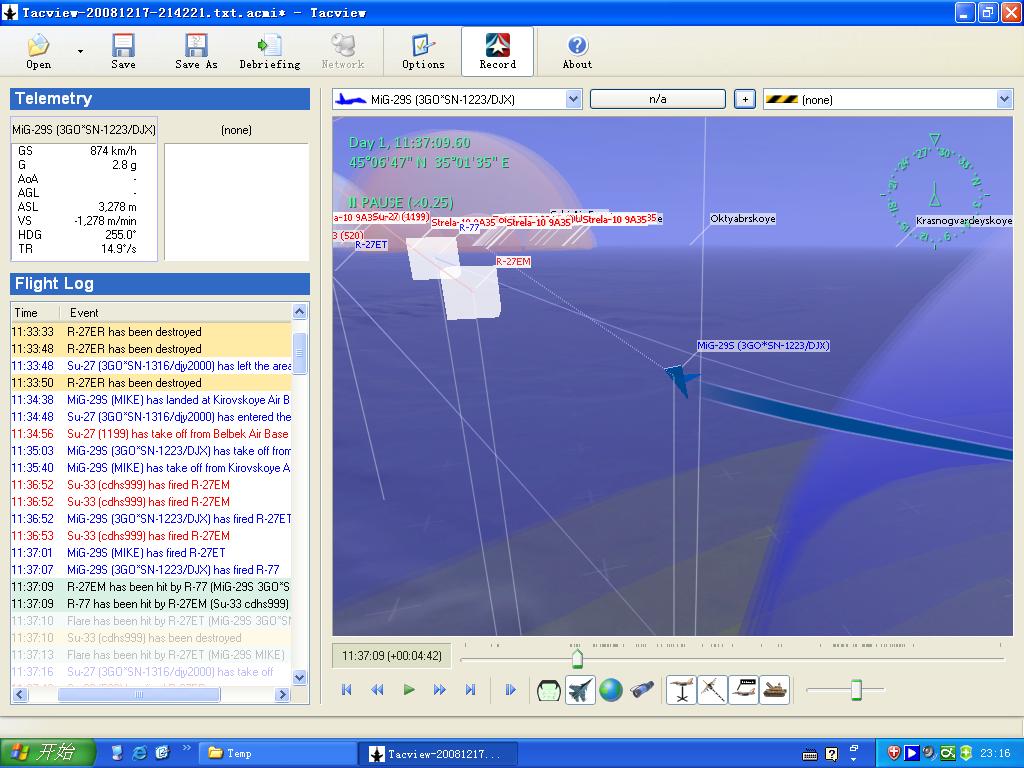Click the playback speed slider handle

856,690
